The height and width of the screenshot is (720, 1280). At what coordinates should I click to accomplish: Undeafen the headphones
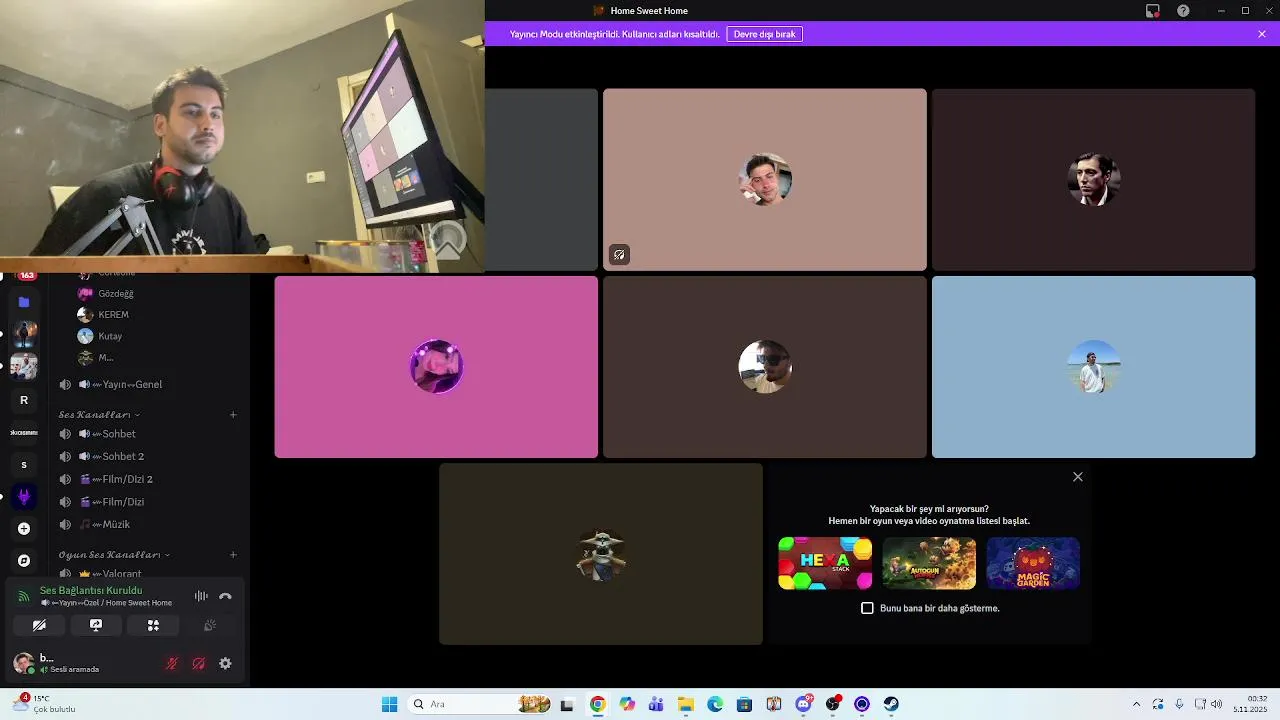pos(199,663)
